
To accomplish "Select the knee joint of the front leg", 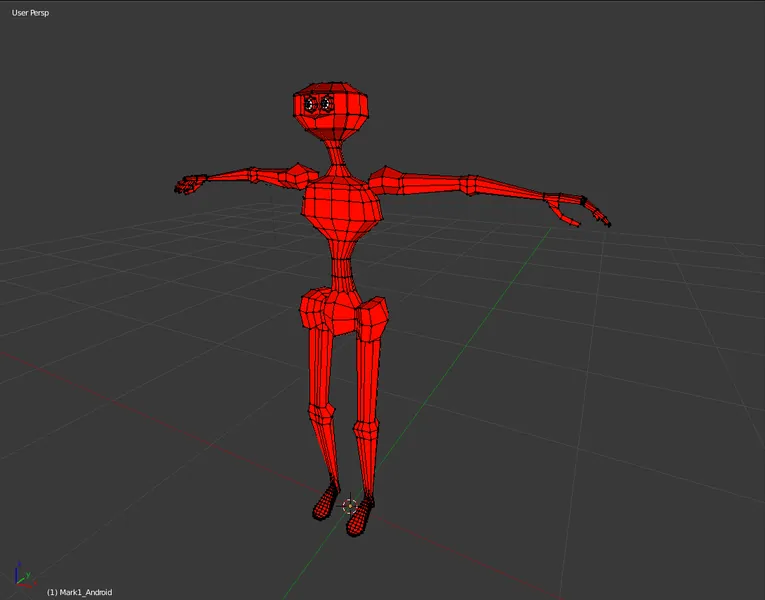I will [x=366, y=430].
